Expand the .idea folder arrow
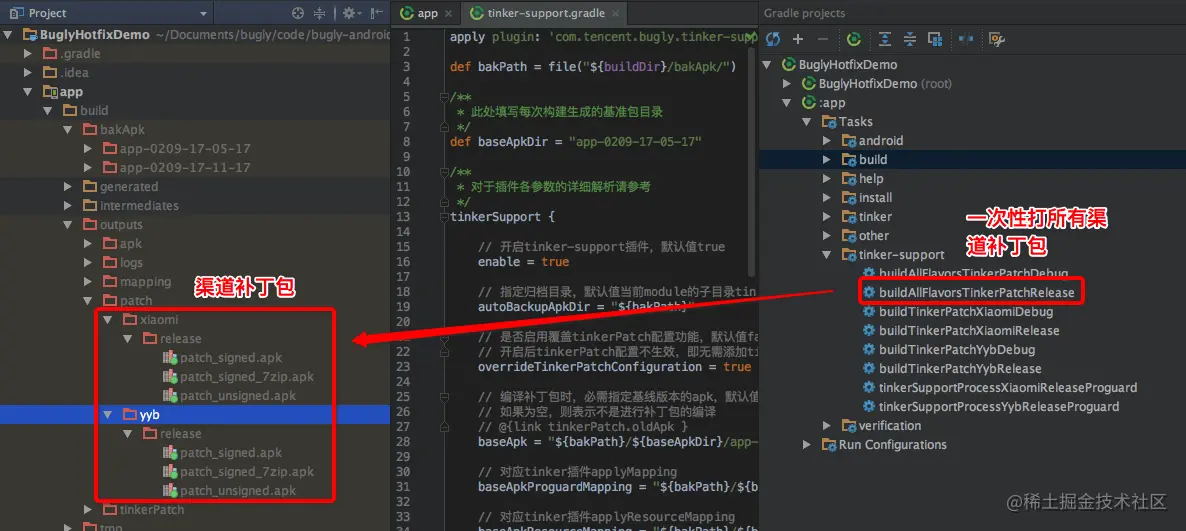 tap(29, 73)
